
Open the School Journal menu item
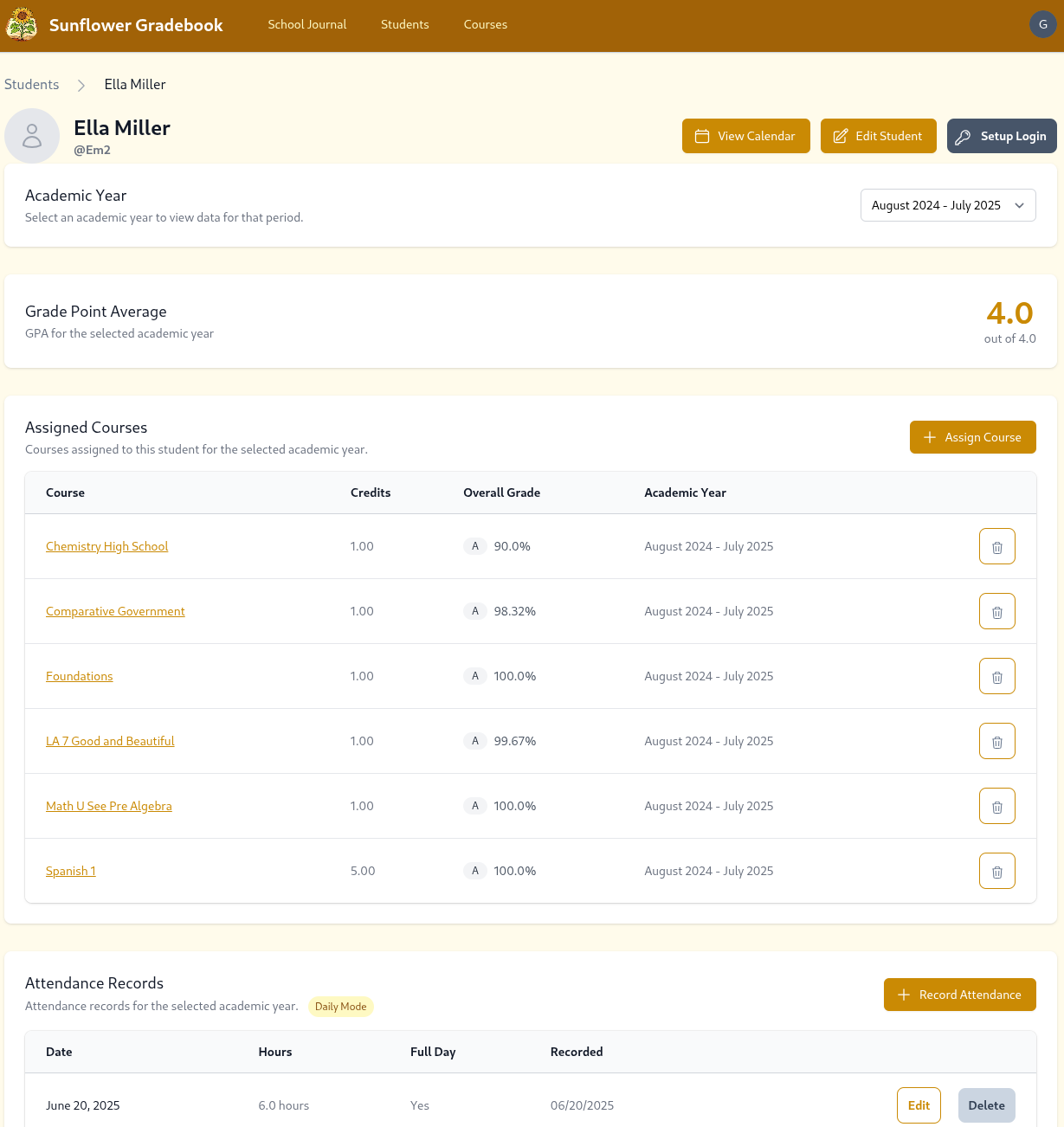pos(307,24)
